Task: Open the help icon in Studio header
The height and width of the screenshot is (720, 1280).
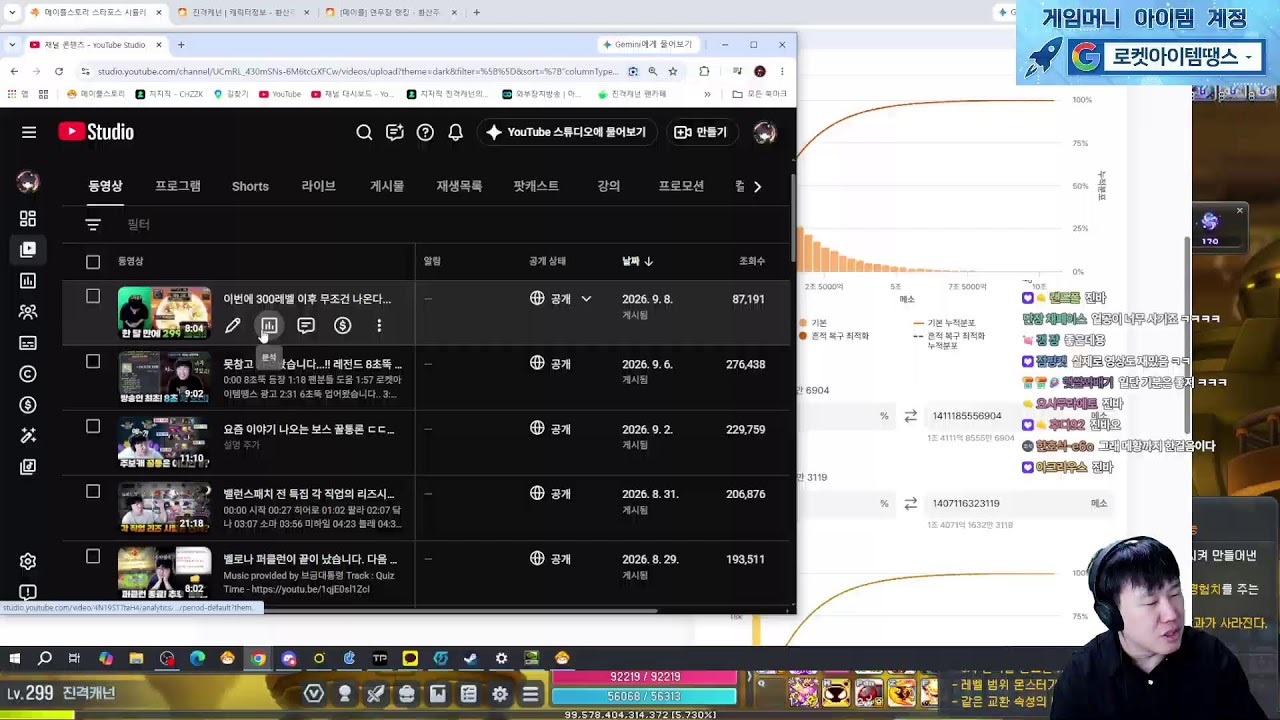Action: [425, 132]
